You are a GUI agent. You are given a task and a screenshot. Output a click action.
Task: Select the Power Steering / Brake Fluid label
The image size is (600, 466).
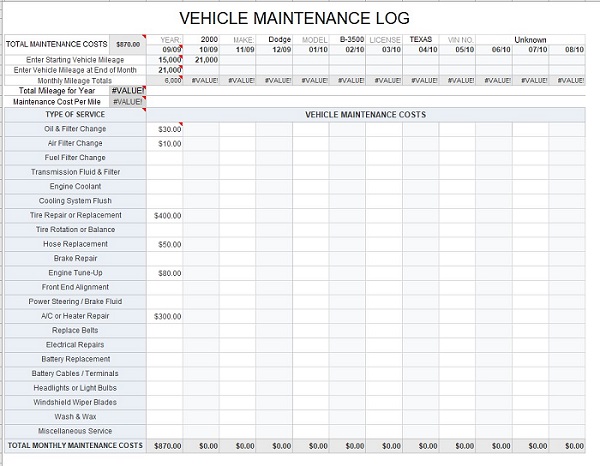pos(75,301)
